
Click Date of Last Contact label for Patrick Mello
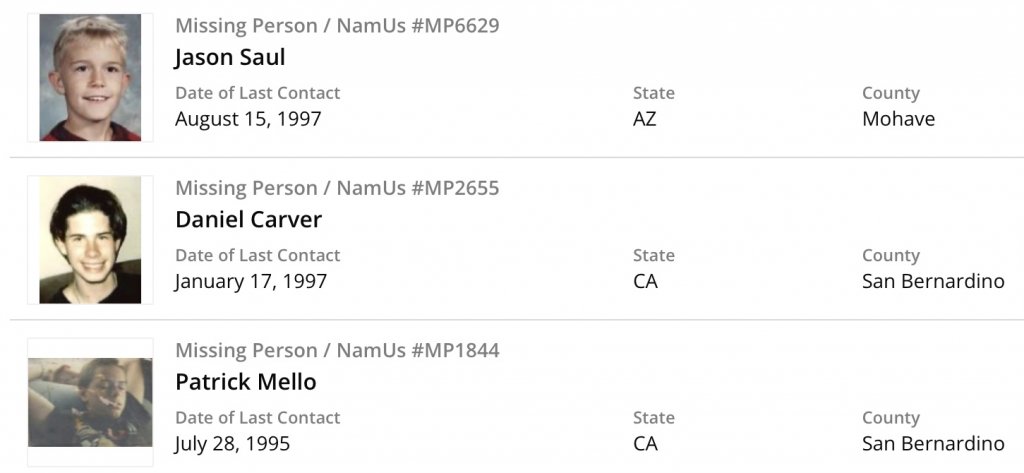257,418
